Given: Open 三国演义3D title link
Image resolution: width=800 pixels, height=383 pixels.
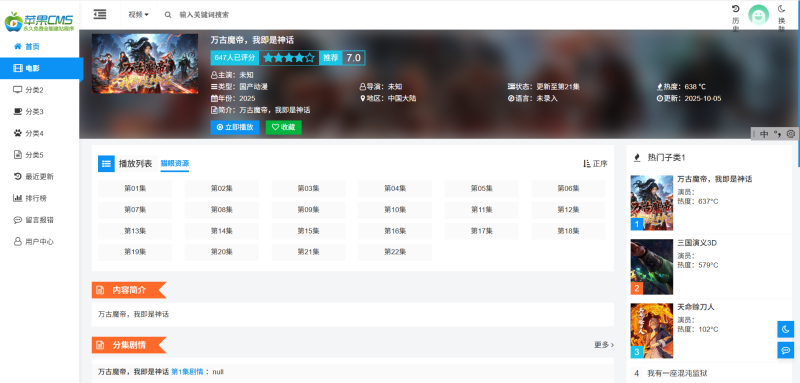Looking at the screenshot, I should coord(697,243).
